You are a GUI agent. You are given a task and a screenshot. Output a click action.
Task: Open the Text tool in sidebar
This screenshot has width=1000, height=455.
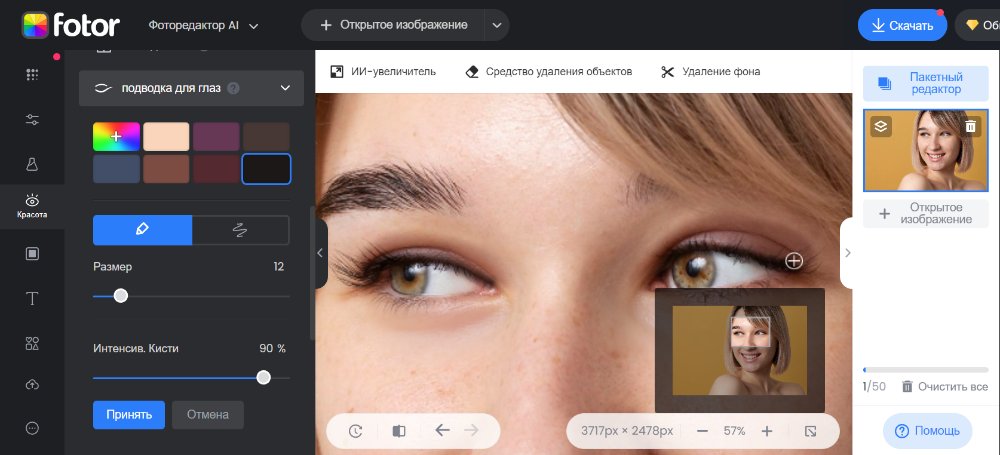pyautogui.click(x=32, y=299)
